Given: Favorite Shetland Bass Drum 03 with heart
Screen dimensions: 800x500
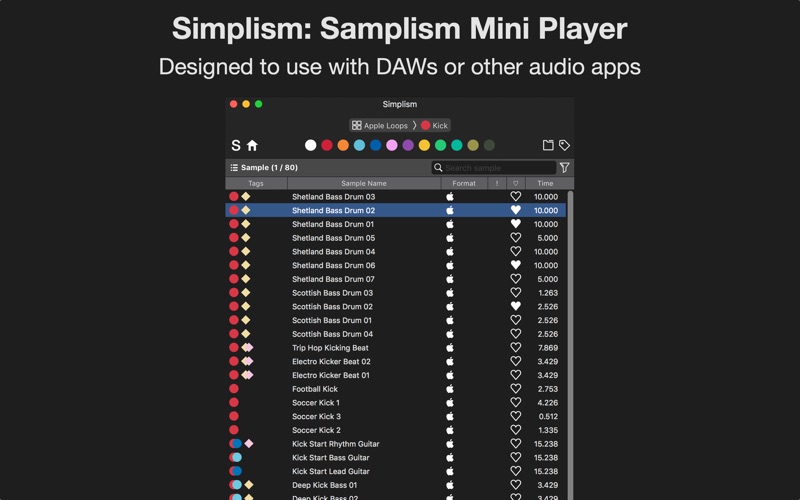Looking at the screenshot, I should [x=516, y=196].
